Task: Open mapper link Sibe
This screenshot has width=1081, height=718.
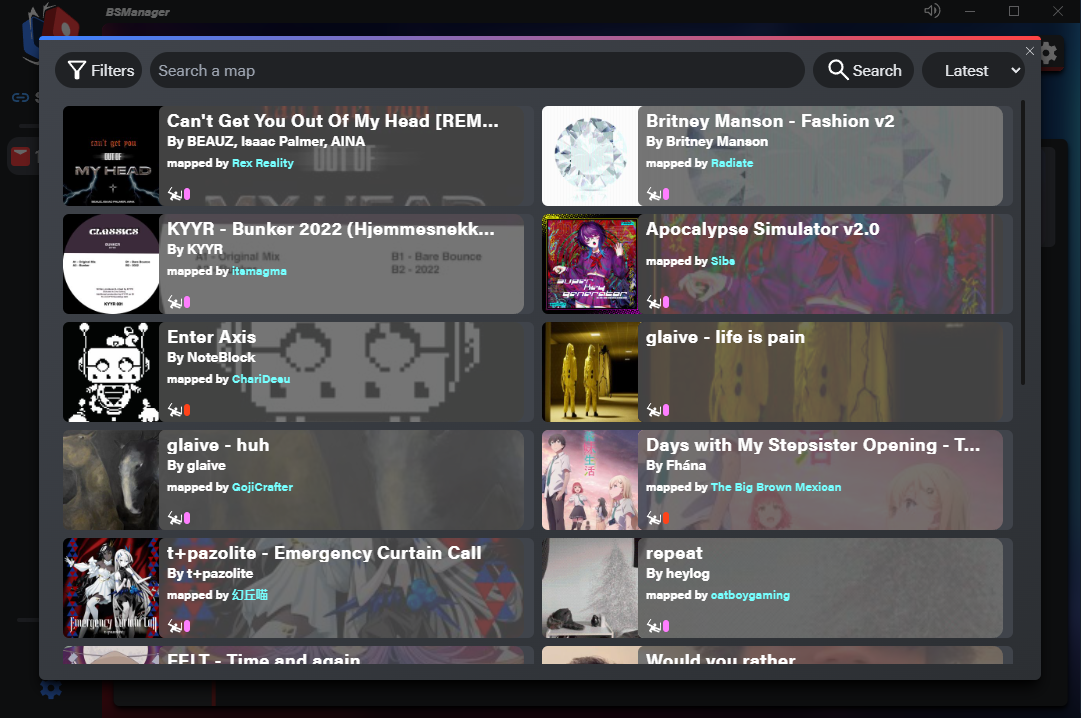Action: (723, 261)
